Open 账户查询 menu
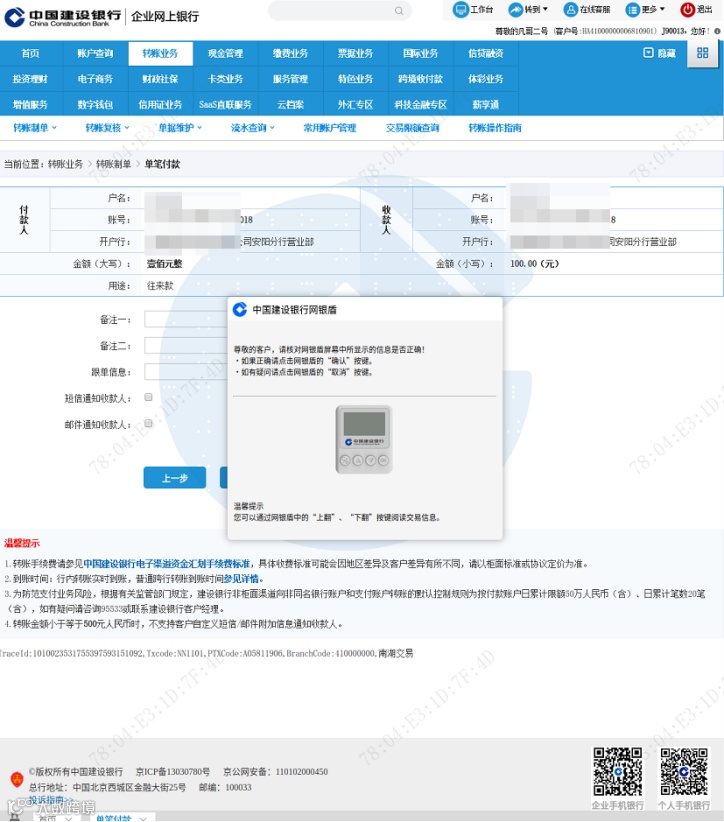Image resolution: width=724 pixels, height=822 pixels. [95, 53]
